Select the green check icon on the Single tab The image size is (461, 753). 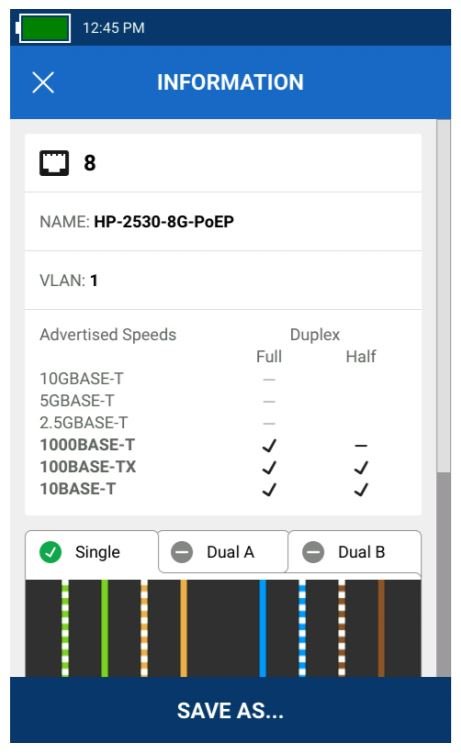click(50, 552)
